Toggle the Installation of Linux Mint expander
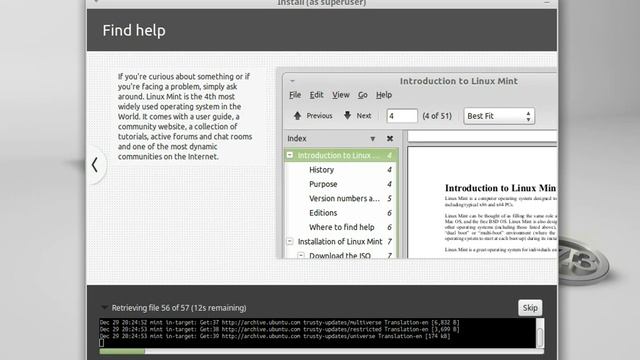 tap(290, 241)
